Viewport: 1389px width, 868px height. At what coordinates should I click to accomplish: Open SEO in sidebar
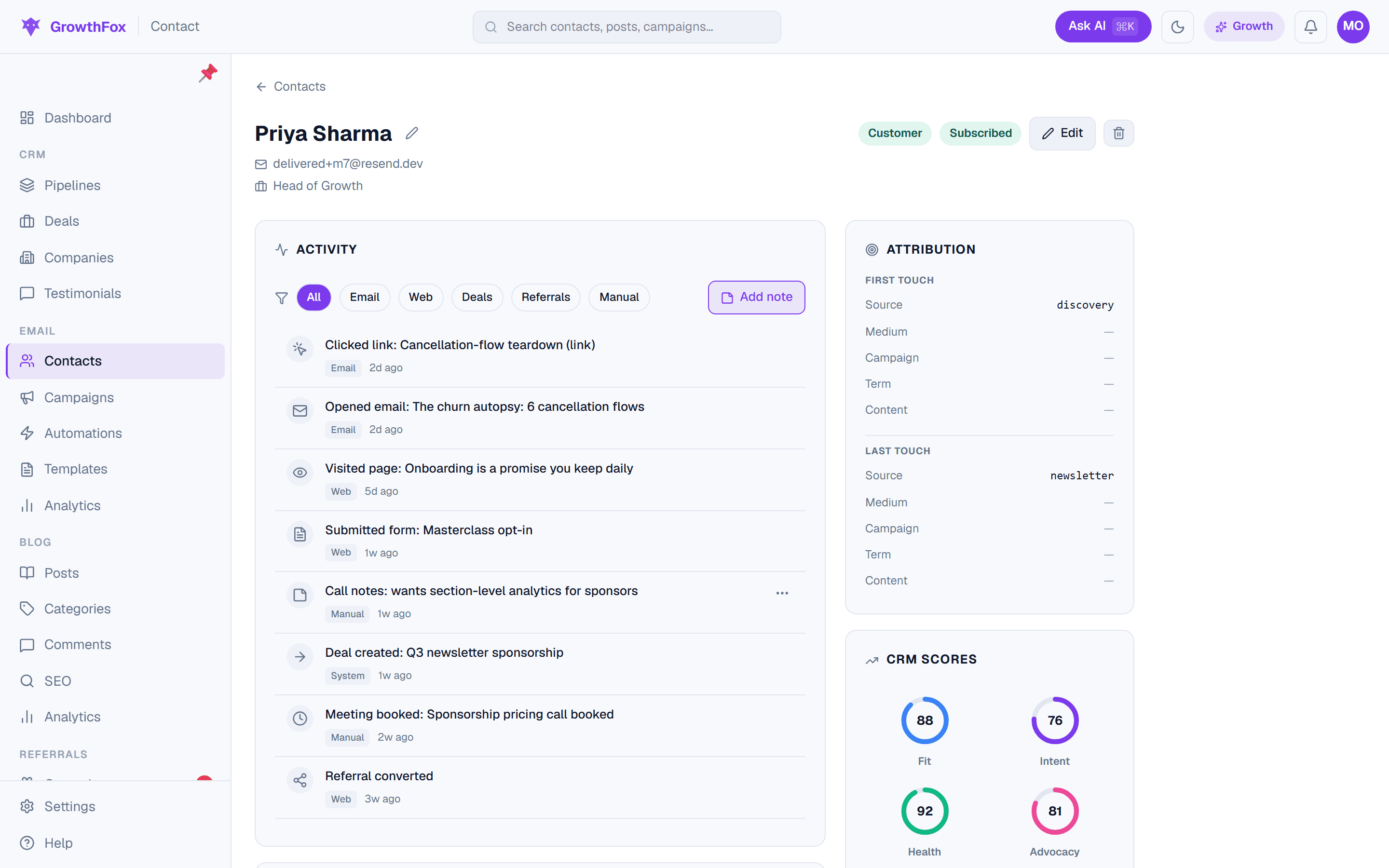[115, 681]
